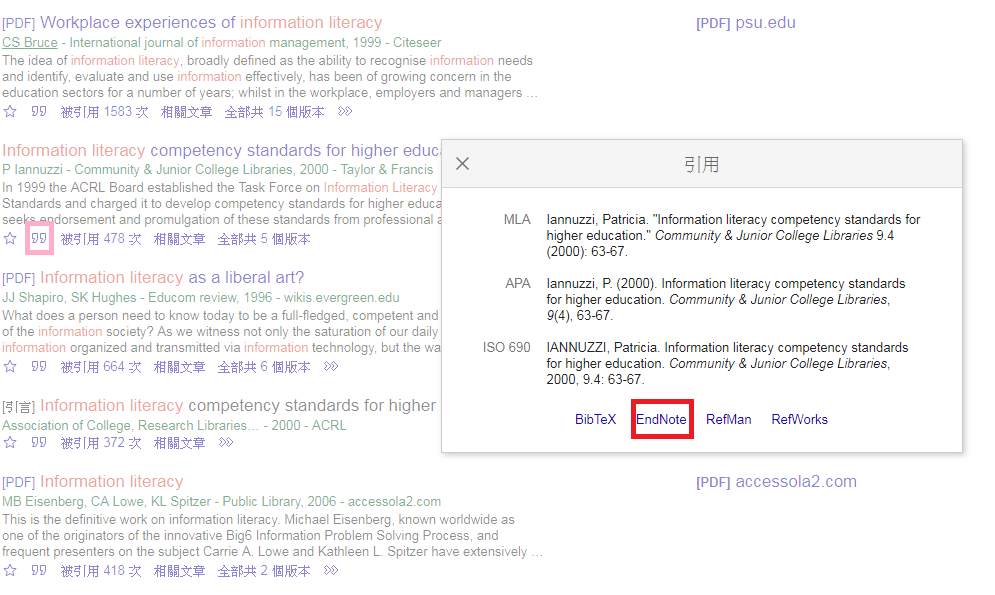Click the [引言] competency standards citation title
The image size is (995, 595).
tap(238, 405)
